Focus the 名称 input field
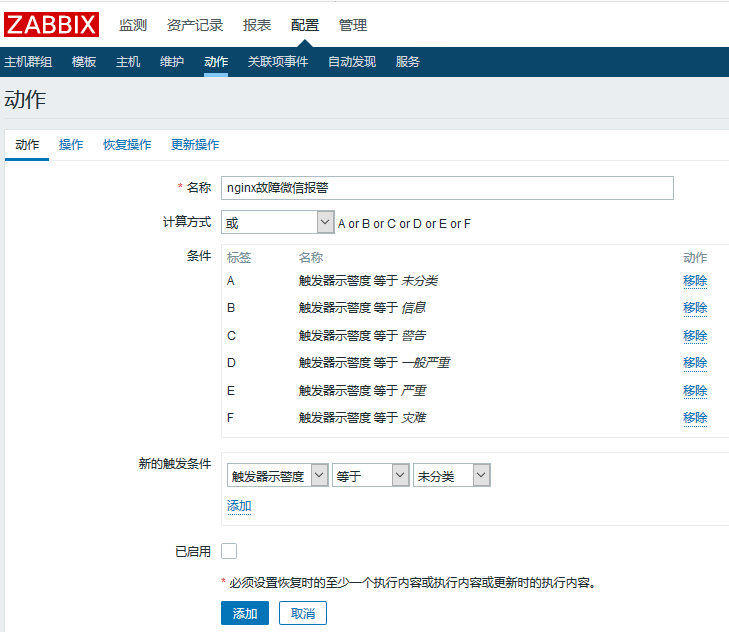 tap(447, 188)
